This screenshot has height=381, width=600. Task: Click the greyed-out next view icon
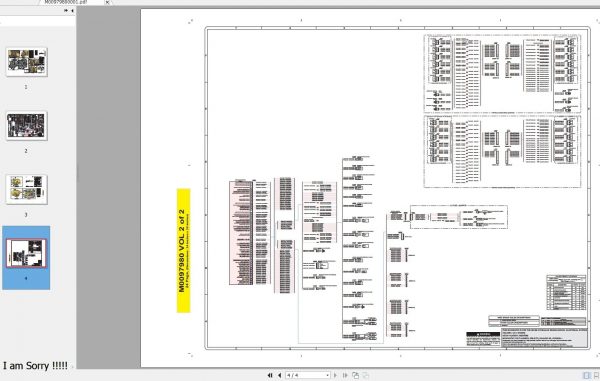click(x=366, y=375)
